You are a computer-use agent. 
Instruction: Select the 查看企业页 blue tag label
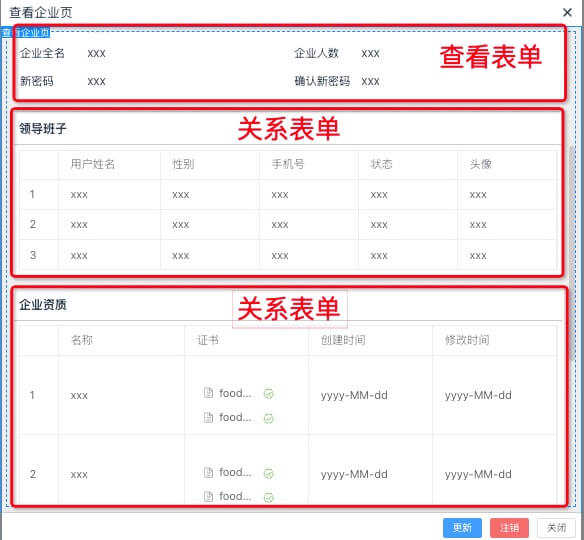point(25,32)
